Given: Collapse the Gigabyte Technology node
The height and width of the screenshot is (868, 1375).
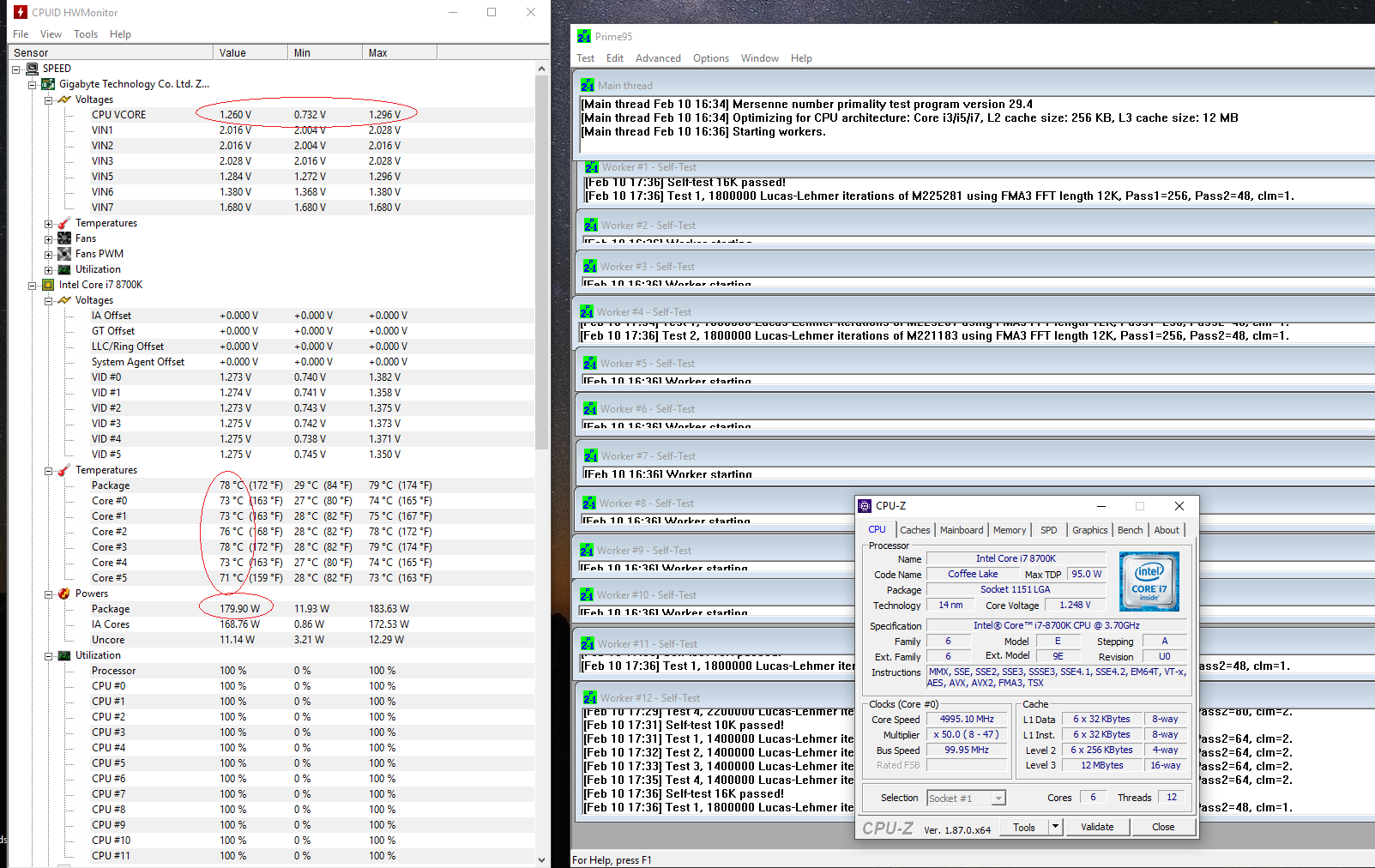Looking at the screenshot, I should pyautogui.click(x=32, y=84).
